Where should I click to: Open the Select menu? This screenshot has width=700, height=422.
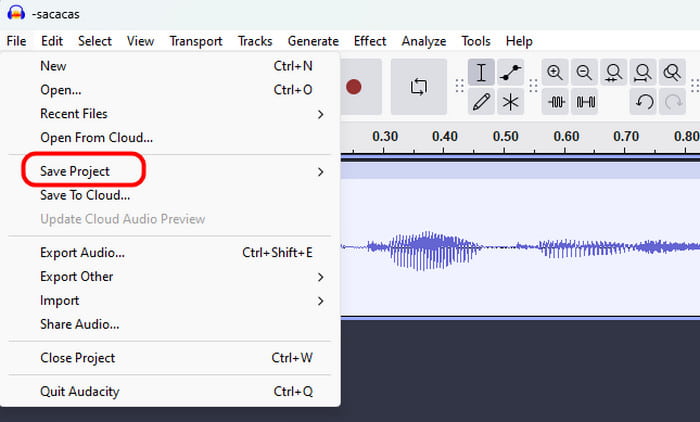point(95,41)
